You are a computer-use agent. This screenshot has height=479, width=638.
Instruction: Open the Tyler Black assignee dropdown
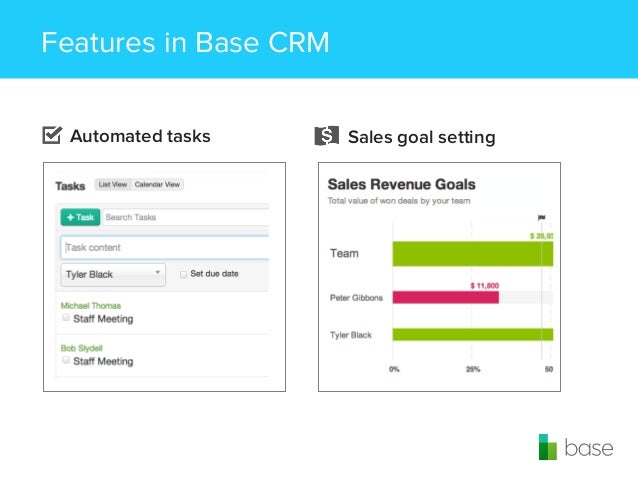[113, 275]
